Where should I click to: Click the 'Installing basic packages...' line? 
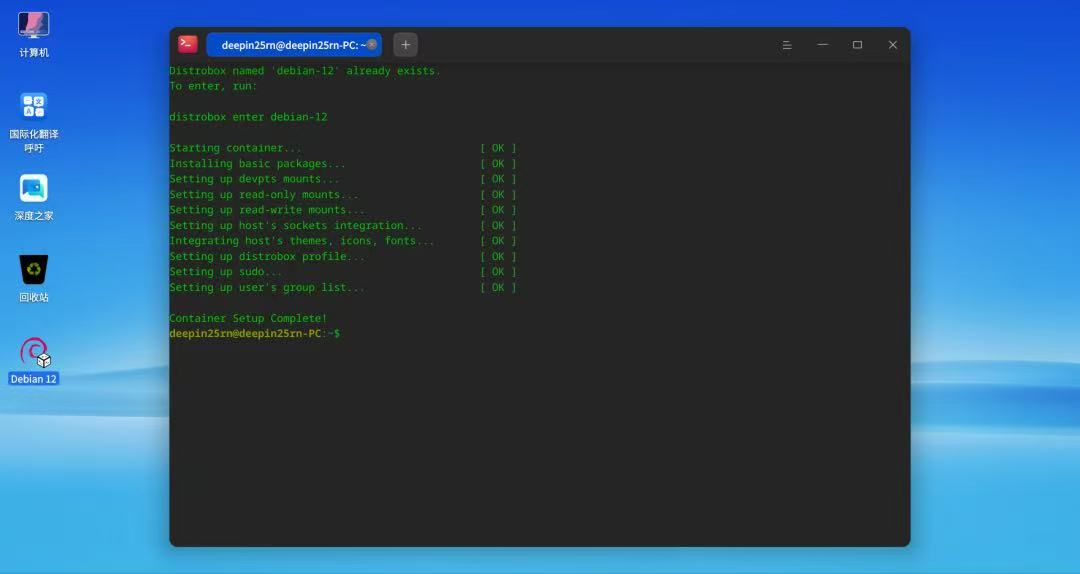258,164
